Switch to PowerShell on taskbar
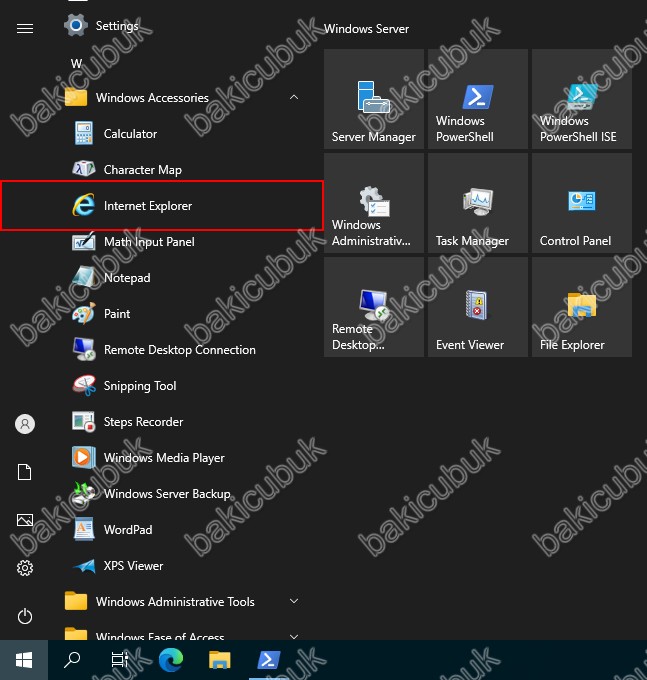 269,660
